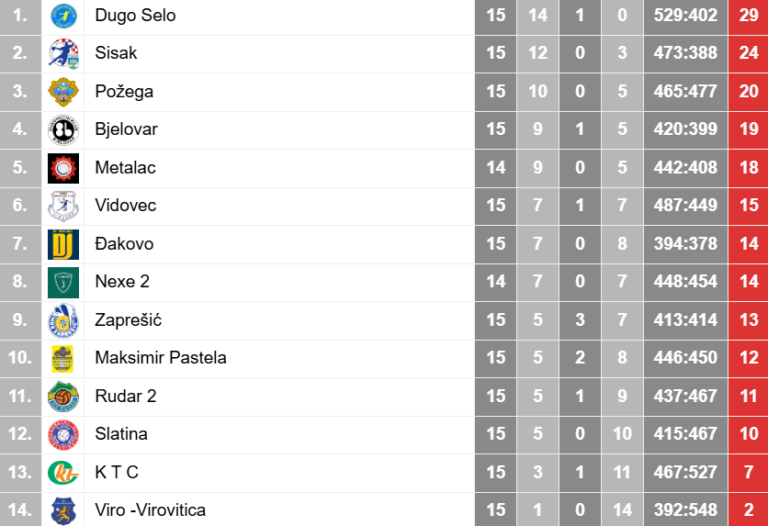
Task: Click the Maksimir Pastela yellow logo
Action: (x=62, y=359)
